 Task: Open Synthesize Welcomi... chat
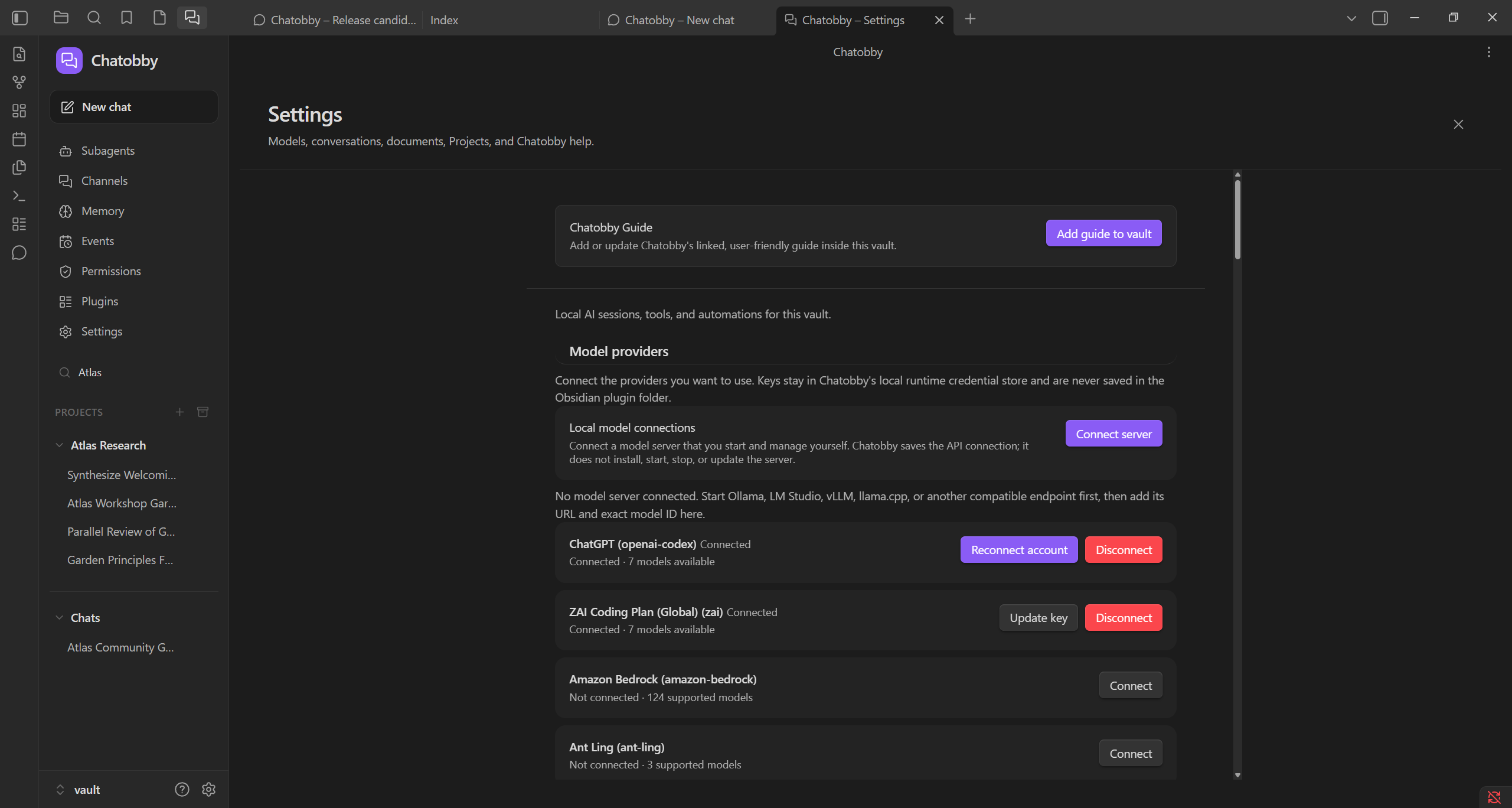pos(122,475)
